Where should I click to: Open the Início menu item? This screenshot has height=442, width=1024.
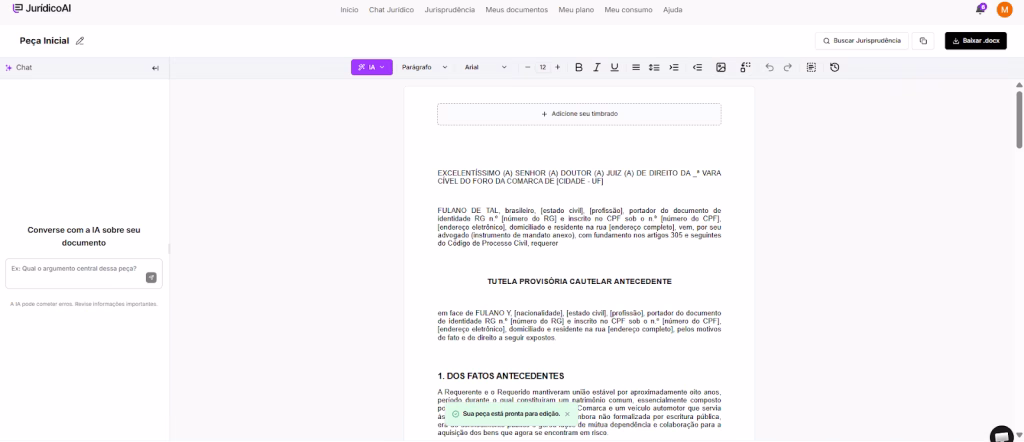pyautogui.click(x=349, y=10)
